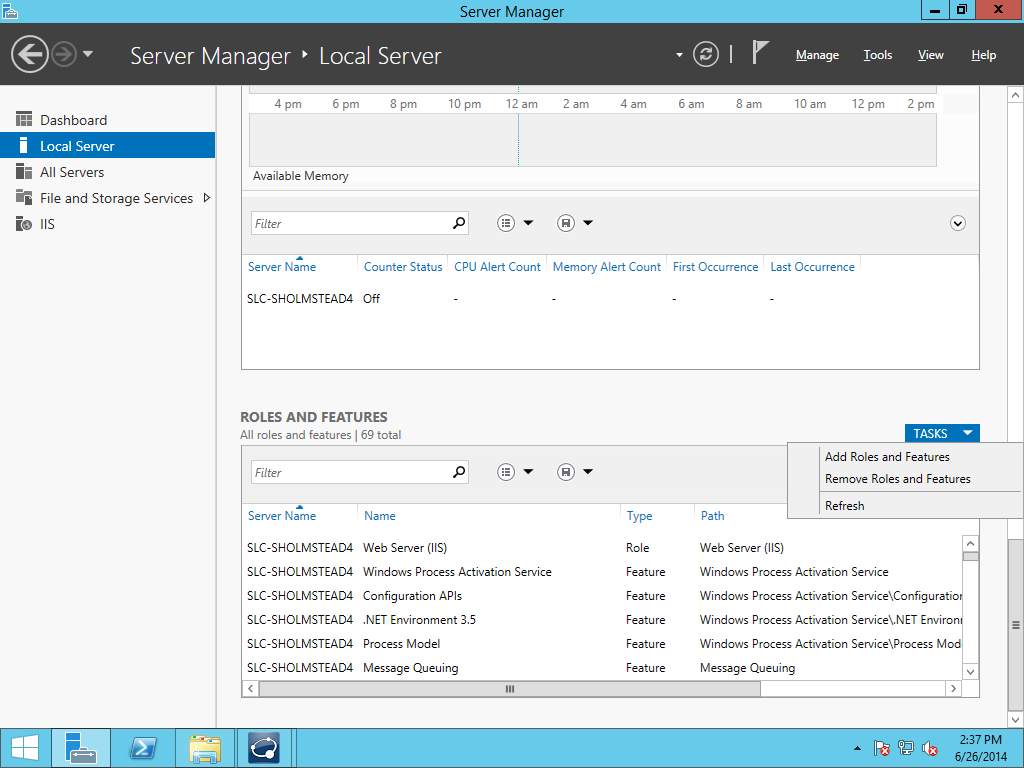Choose Add Roles and Features
Viewport: 1024px width, 768px height.
[887, 456]
